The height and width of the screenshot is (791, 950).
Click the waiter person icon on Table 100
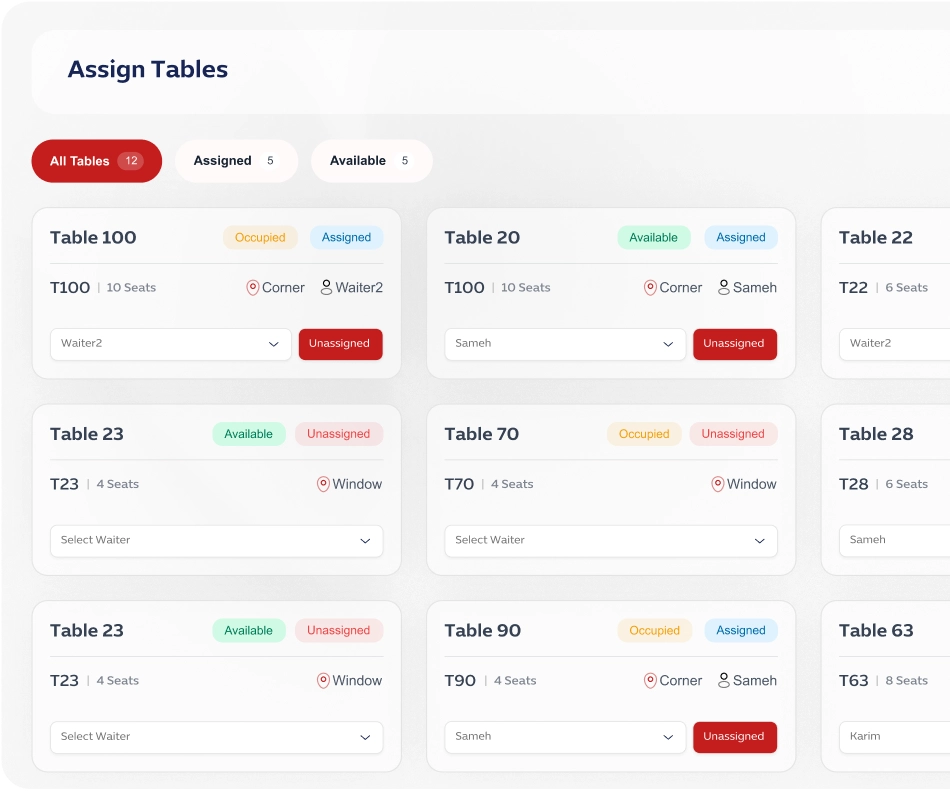(326, 288)
